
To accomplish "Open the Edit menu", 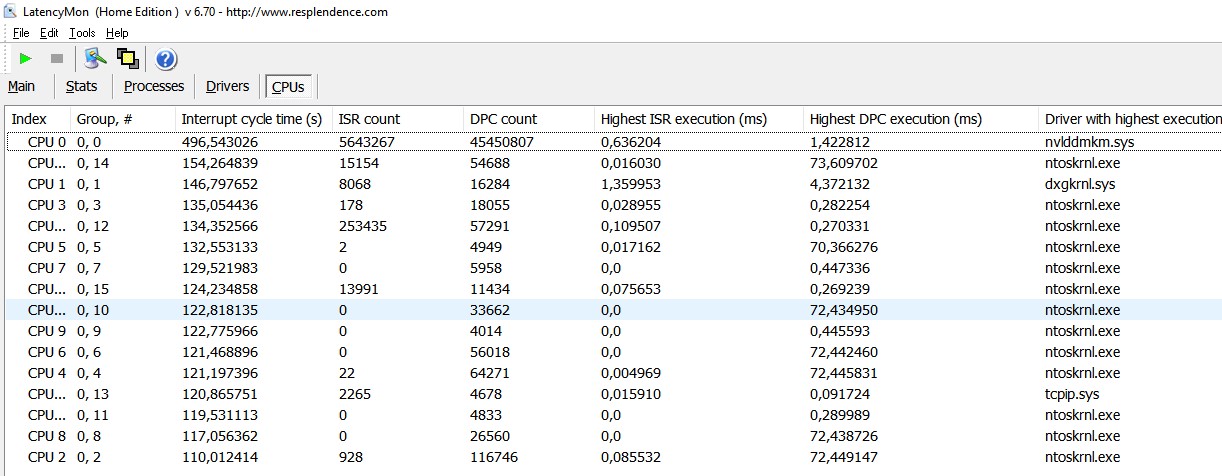I will (x=49, y=33).
